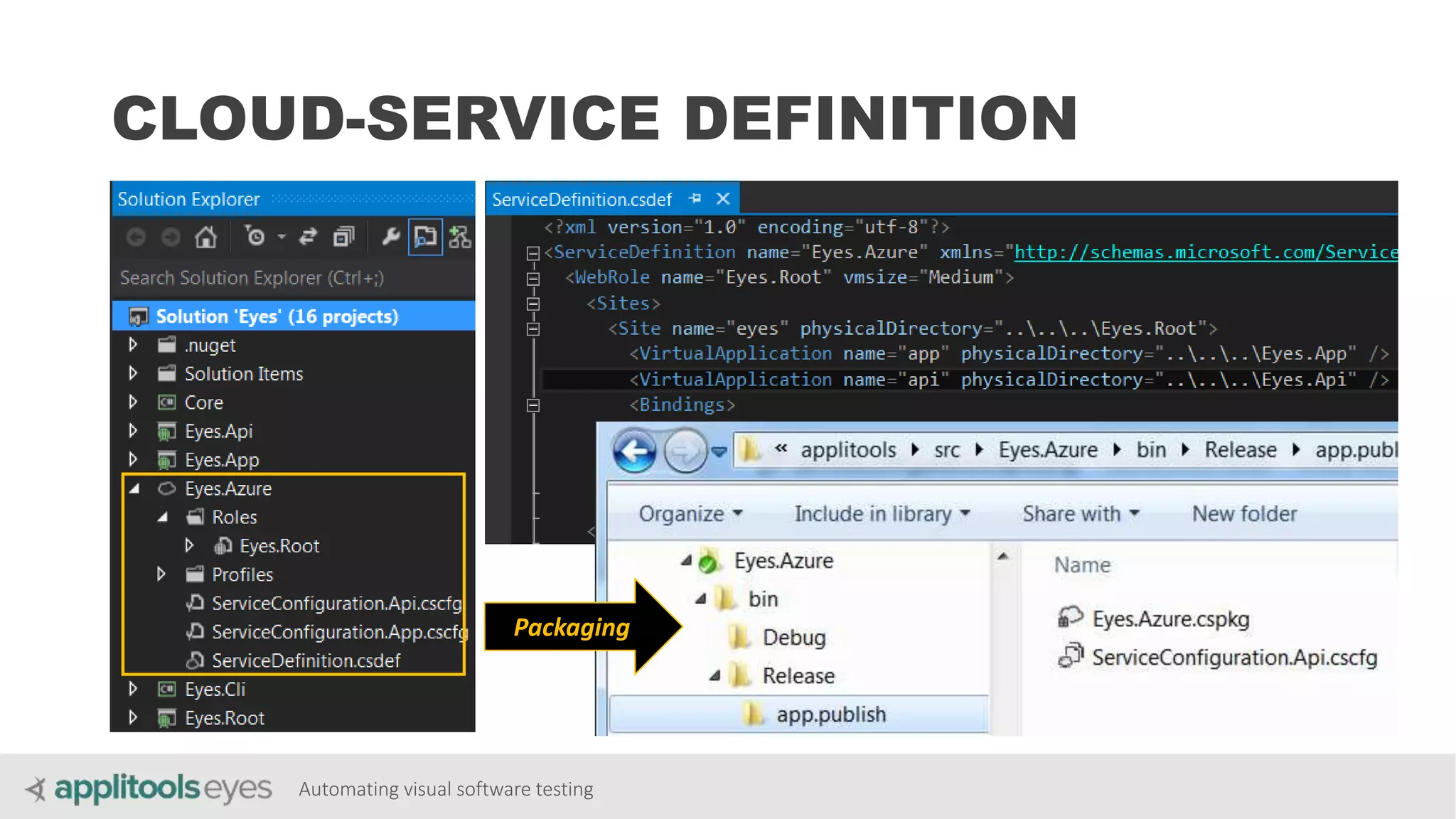This screenshot has width=1456, height=819.
Task: Select ServiceDefinition.csdef in Solution Explorer
Action: (x=306, y=660)
